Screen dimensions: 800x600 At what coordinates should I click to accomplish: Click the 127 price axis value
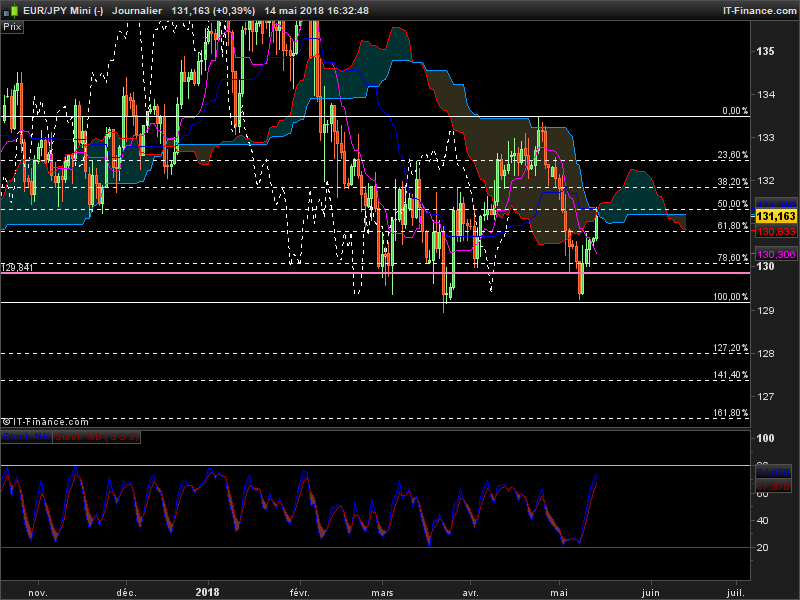(x=765, y=396)
